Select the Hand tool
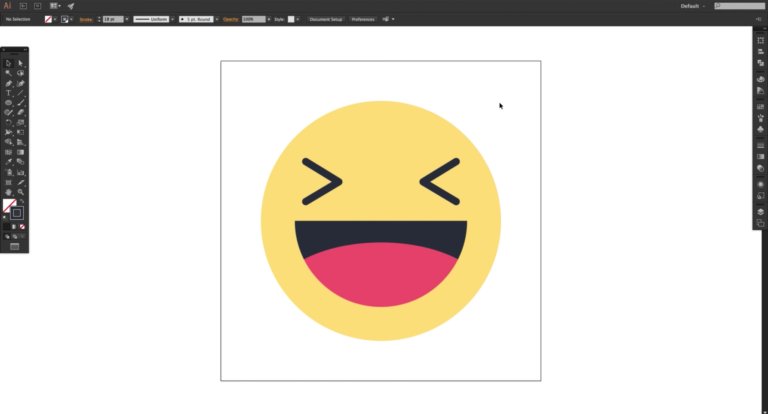The width and height of the screenshot is (768, 414). [x=8, y=192]
